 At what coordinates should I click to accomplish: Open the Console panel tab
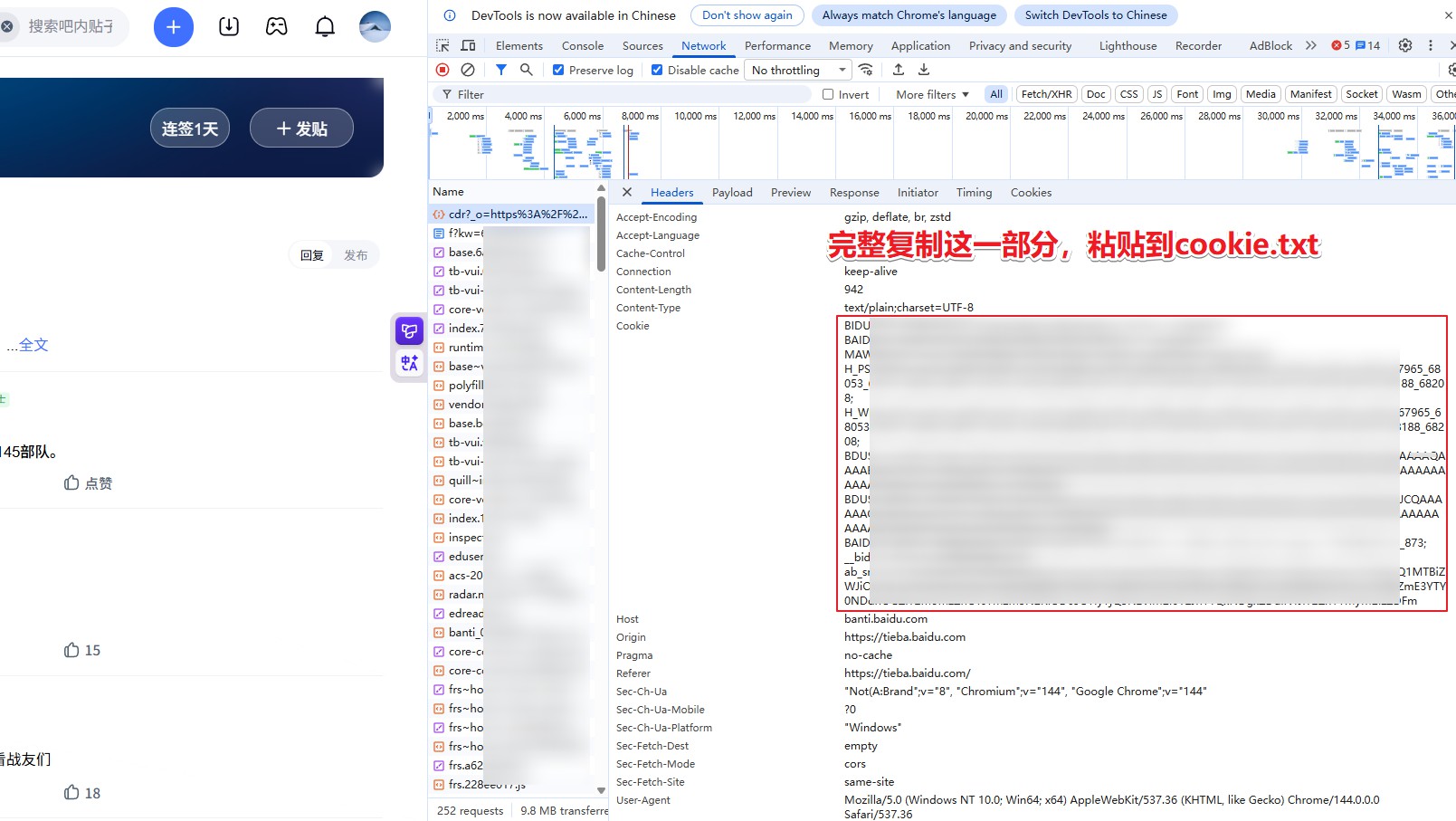click(583, 45)
